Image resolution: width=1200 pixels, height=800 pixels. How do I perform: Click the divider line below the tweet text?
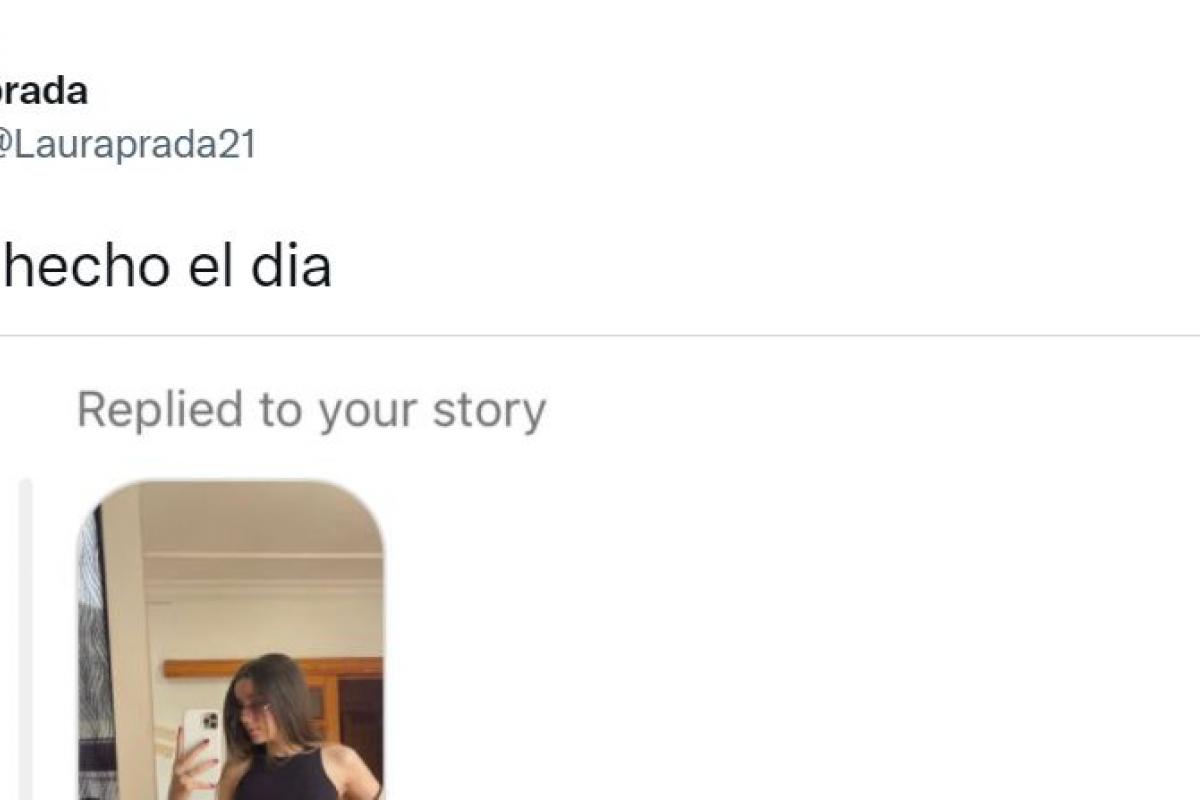click(x=600, y=336)
